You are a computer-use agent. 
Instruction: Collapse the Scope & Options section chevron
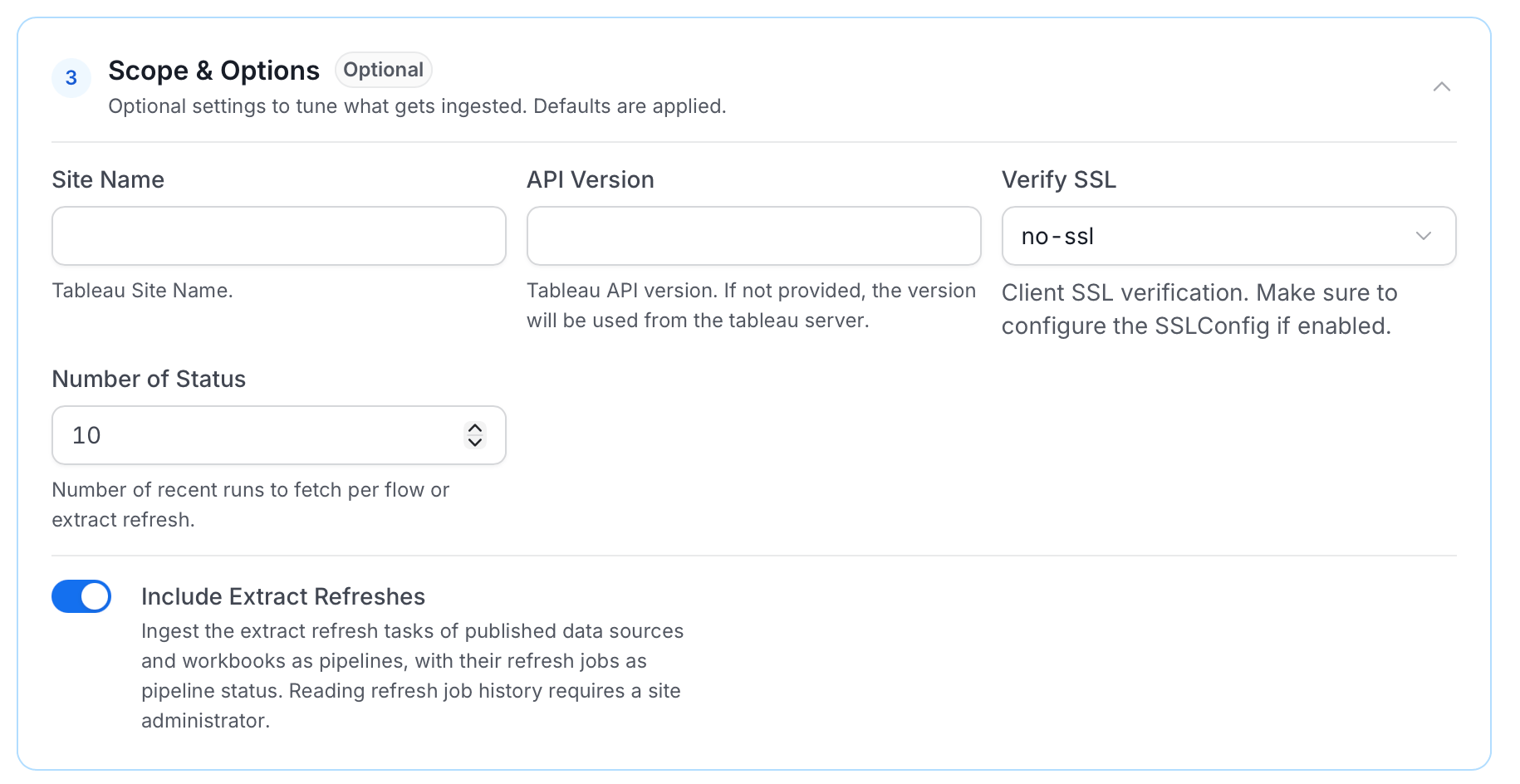pos(1441,86)
